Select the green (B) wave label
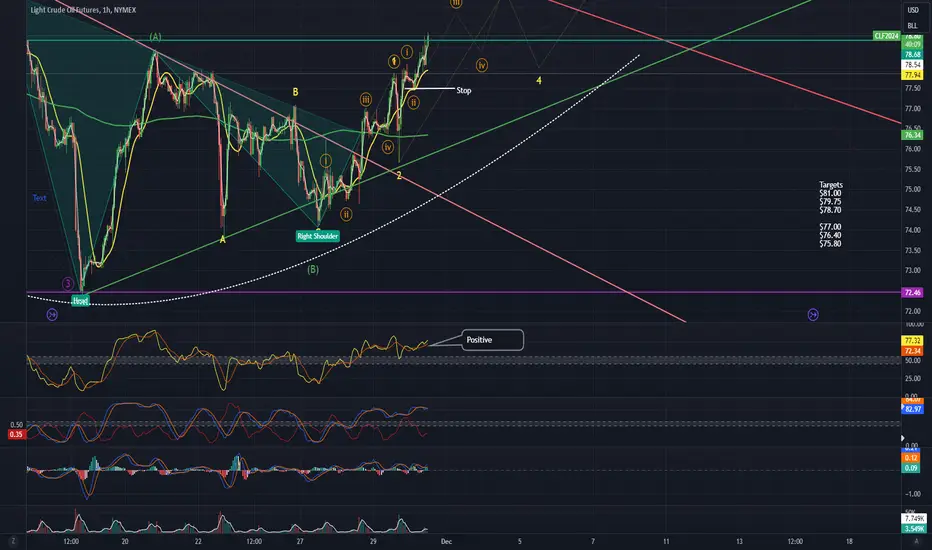The image size is (932, 550). [x=313, y=269]
